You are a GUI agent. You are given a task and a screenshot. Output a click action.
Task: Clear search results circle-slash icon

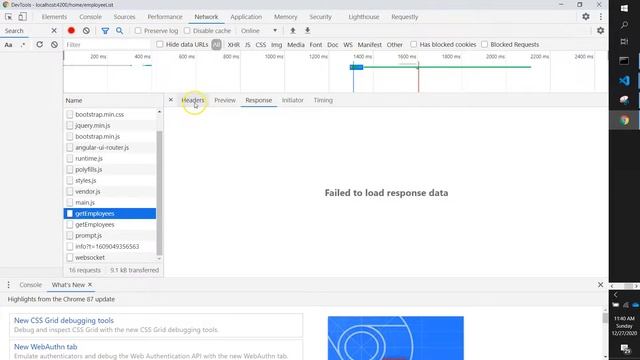pyautogui.click(x=54, y=44)
